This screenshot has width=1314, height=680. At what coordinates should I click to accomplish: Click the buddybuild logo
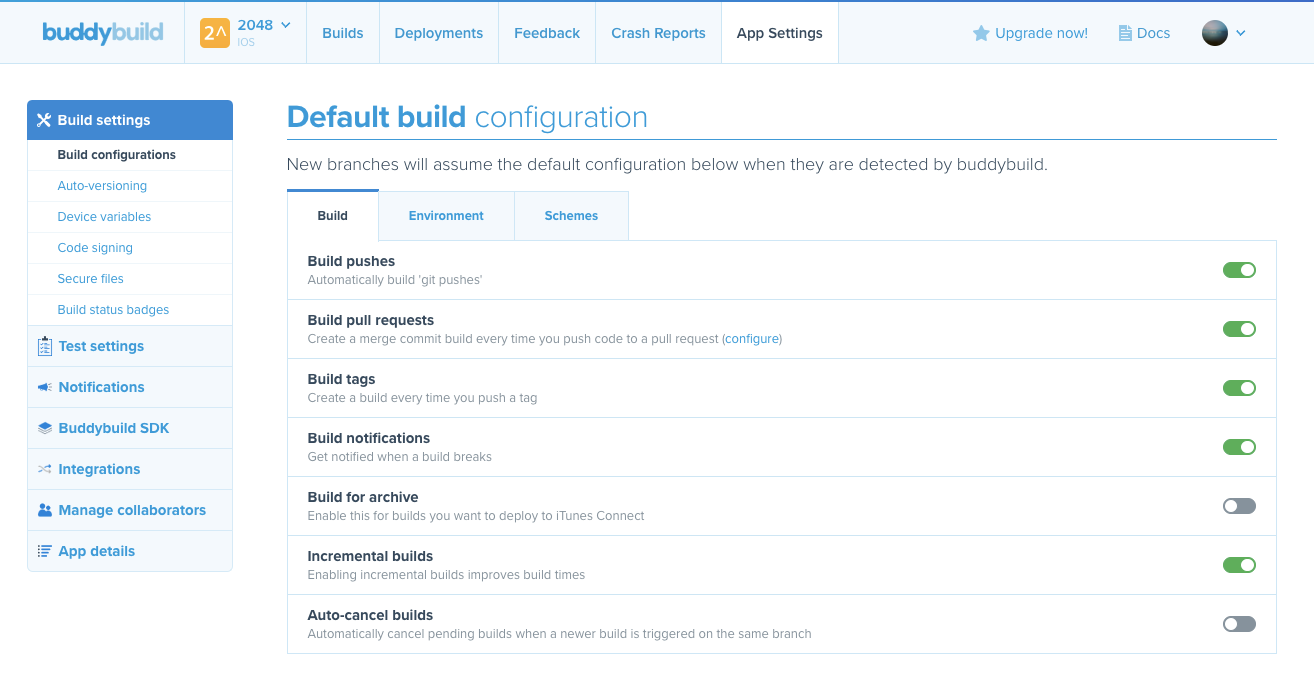pyautogui.click(x=104, y=32)
